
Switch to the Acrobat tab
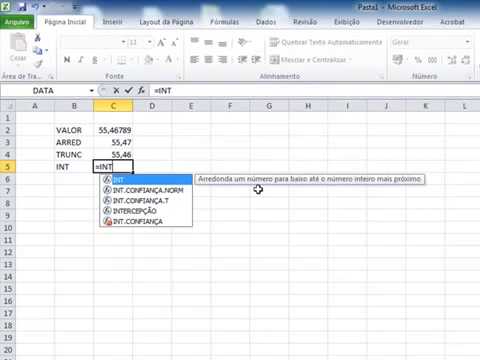pyautogui.click(x=452, y=22)
